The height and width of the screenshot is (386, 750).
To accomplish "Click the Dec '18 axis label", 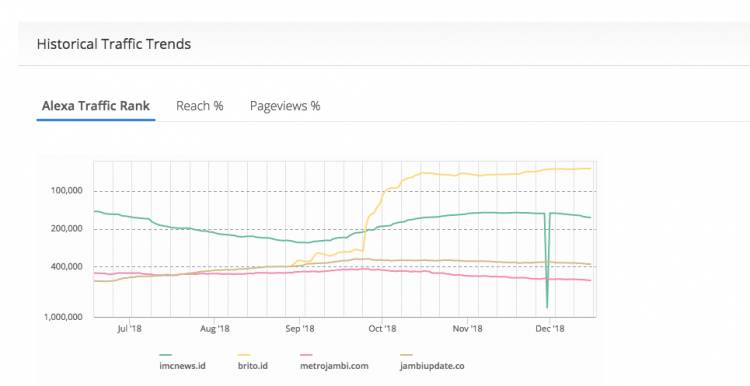I will pos(550,329).
